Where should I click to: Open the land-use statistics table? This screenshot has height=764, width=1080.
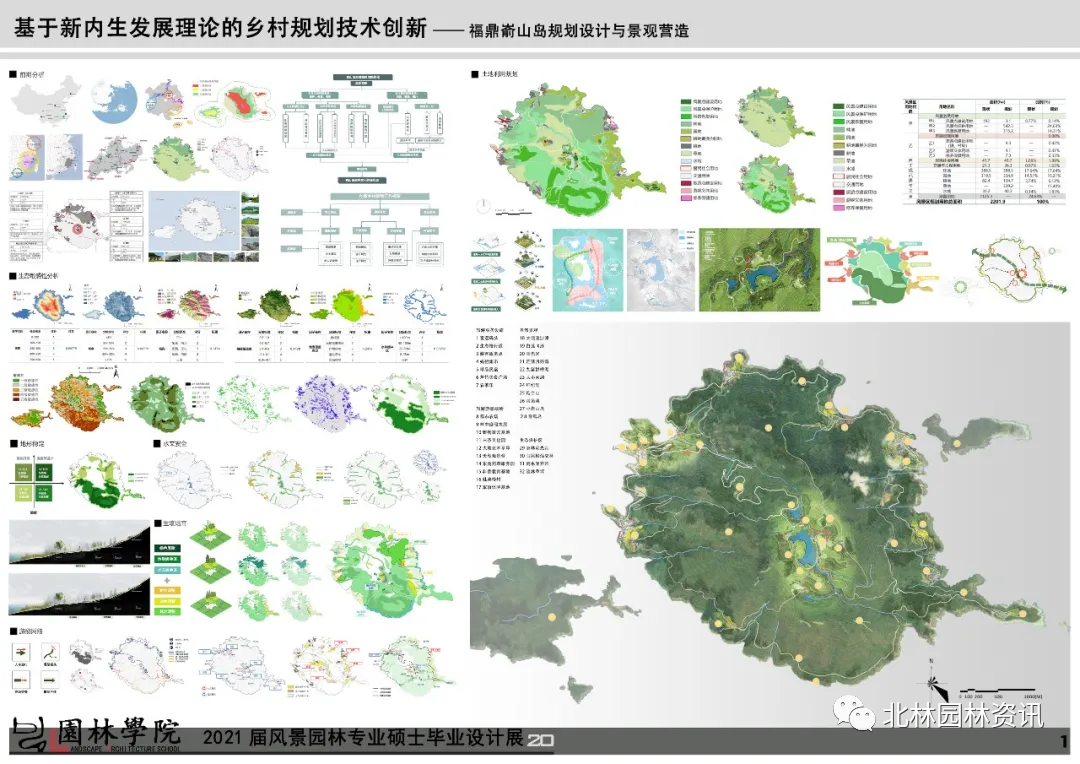[x=982, y=152]
